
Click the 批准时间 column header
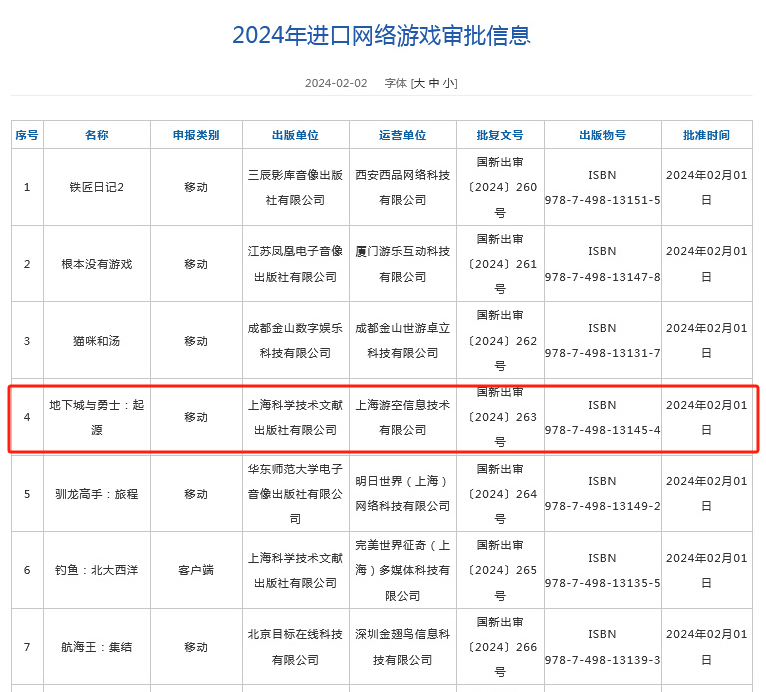(x=706, y=135)
